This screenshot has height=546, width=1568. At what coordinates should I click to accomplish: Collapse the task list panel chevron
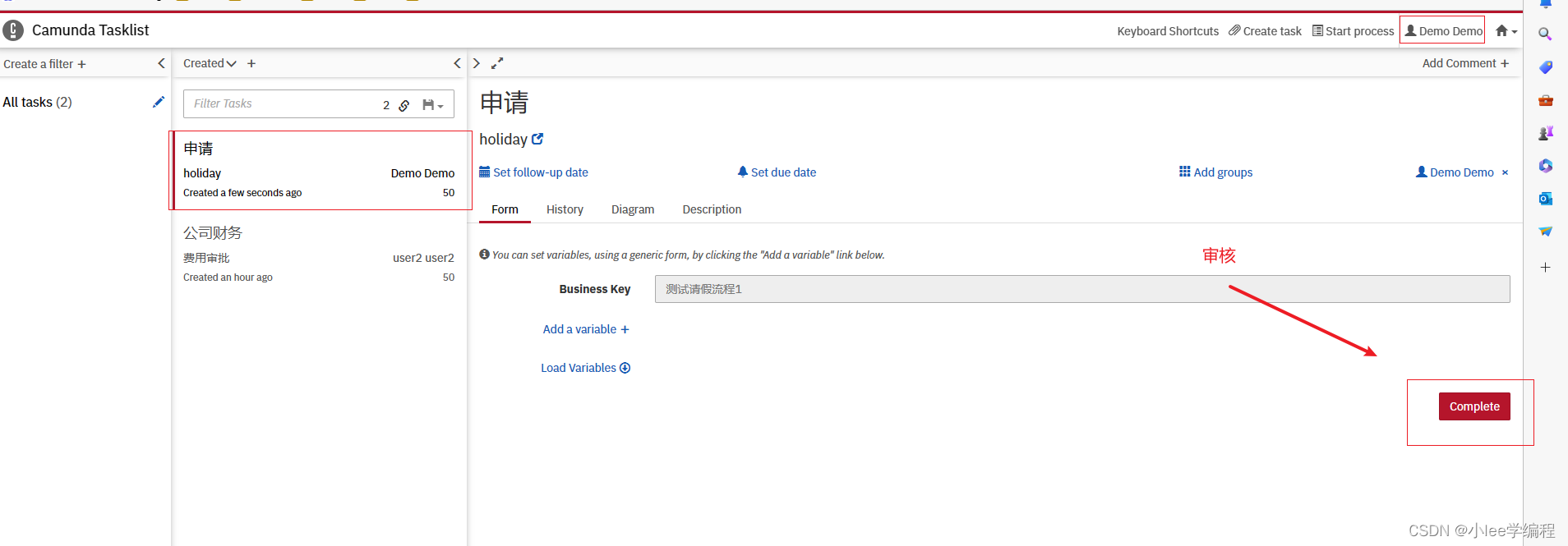(x=458, y=63)
